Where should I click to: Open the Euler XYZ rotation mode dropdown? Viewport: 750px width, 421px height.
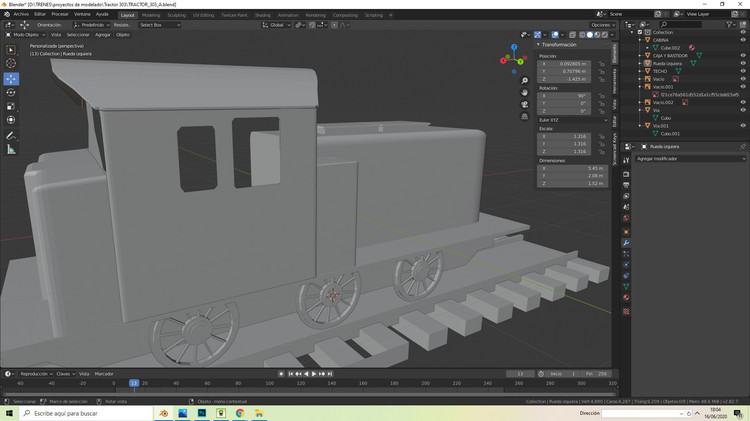(573, 120)
